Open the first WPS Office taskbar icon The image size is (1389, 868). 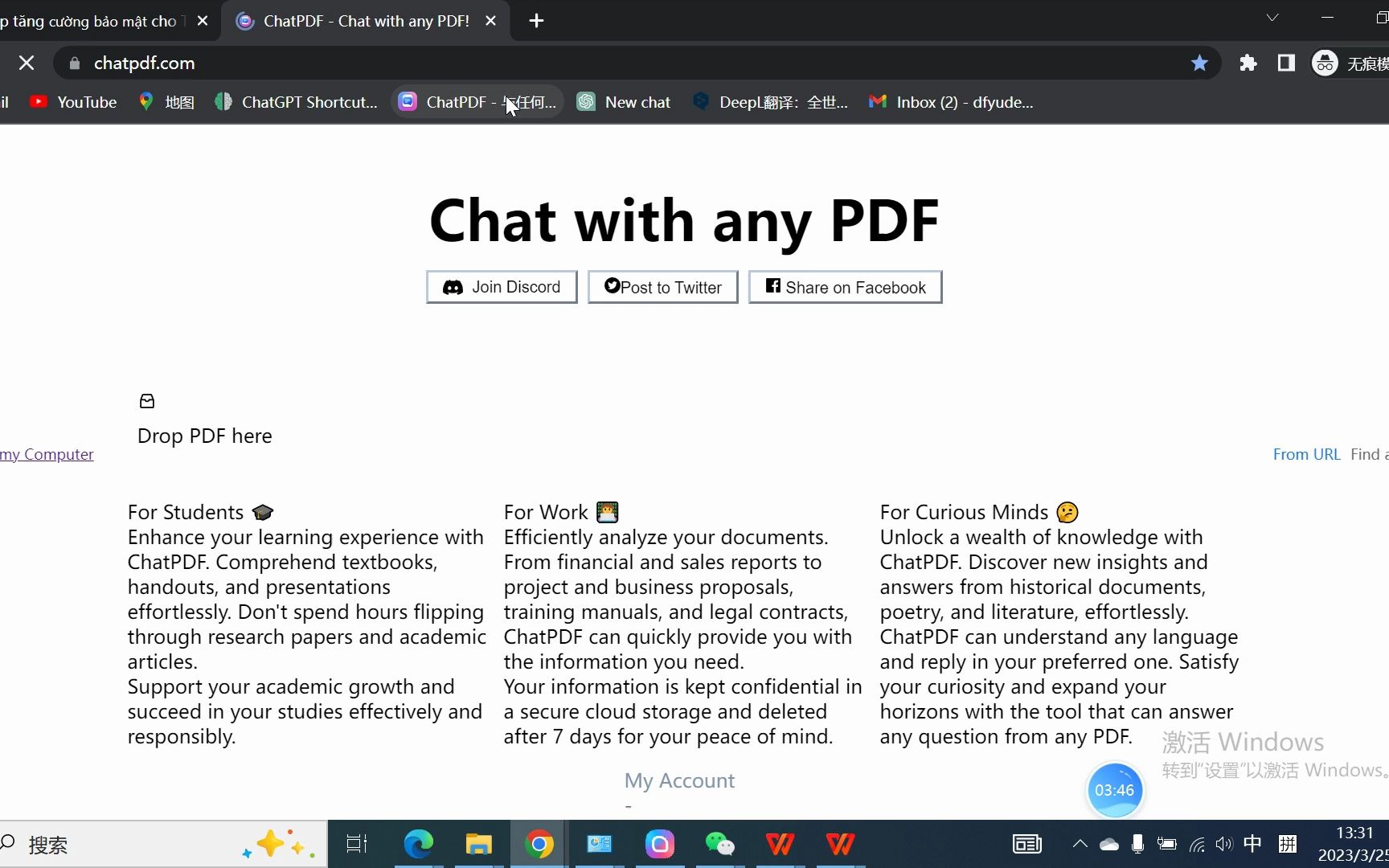780,844
